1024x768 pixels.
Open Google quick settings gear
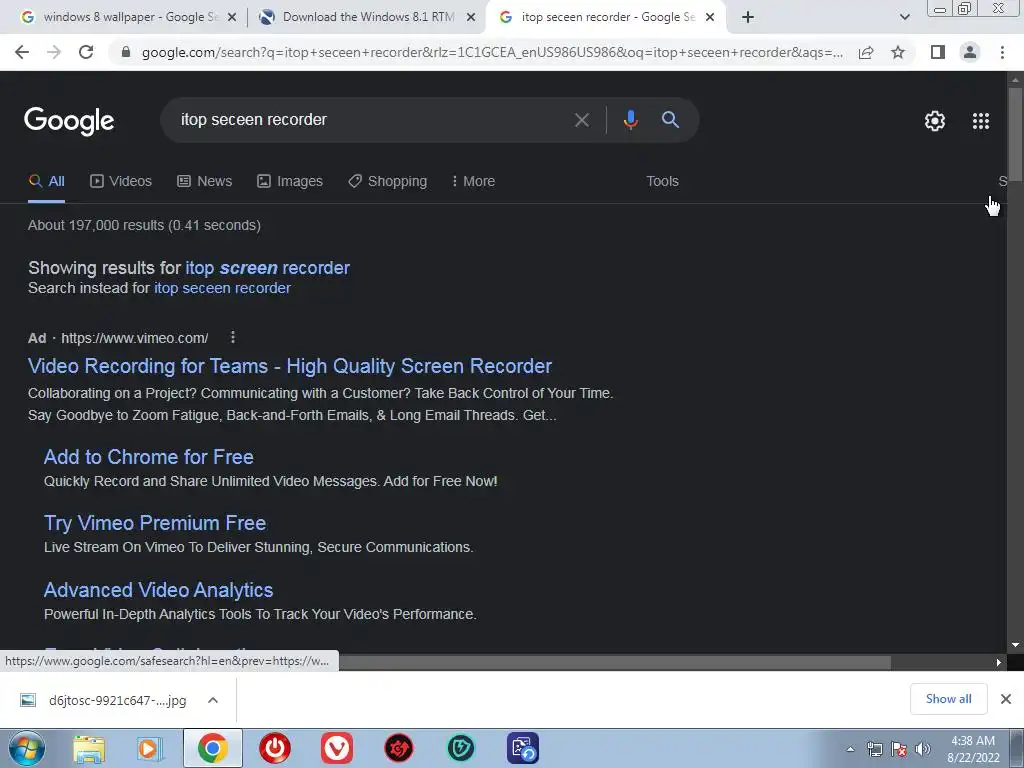(x=935, y=121)
